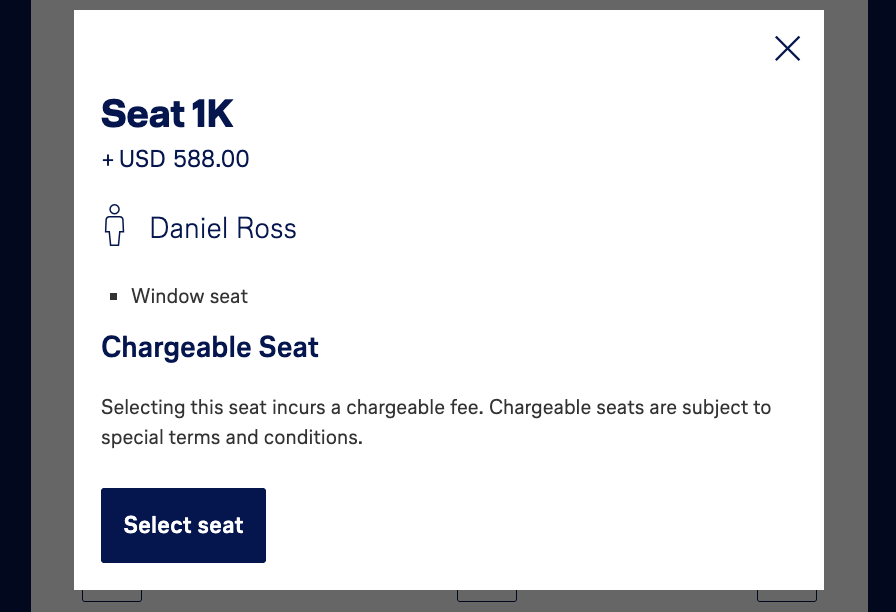Click the passenger silhouette icon beside Daniel Ross

114,226
